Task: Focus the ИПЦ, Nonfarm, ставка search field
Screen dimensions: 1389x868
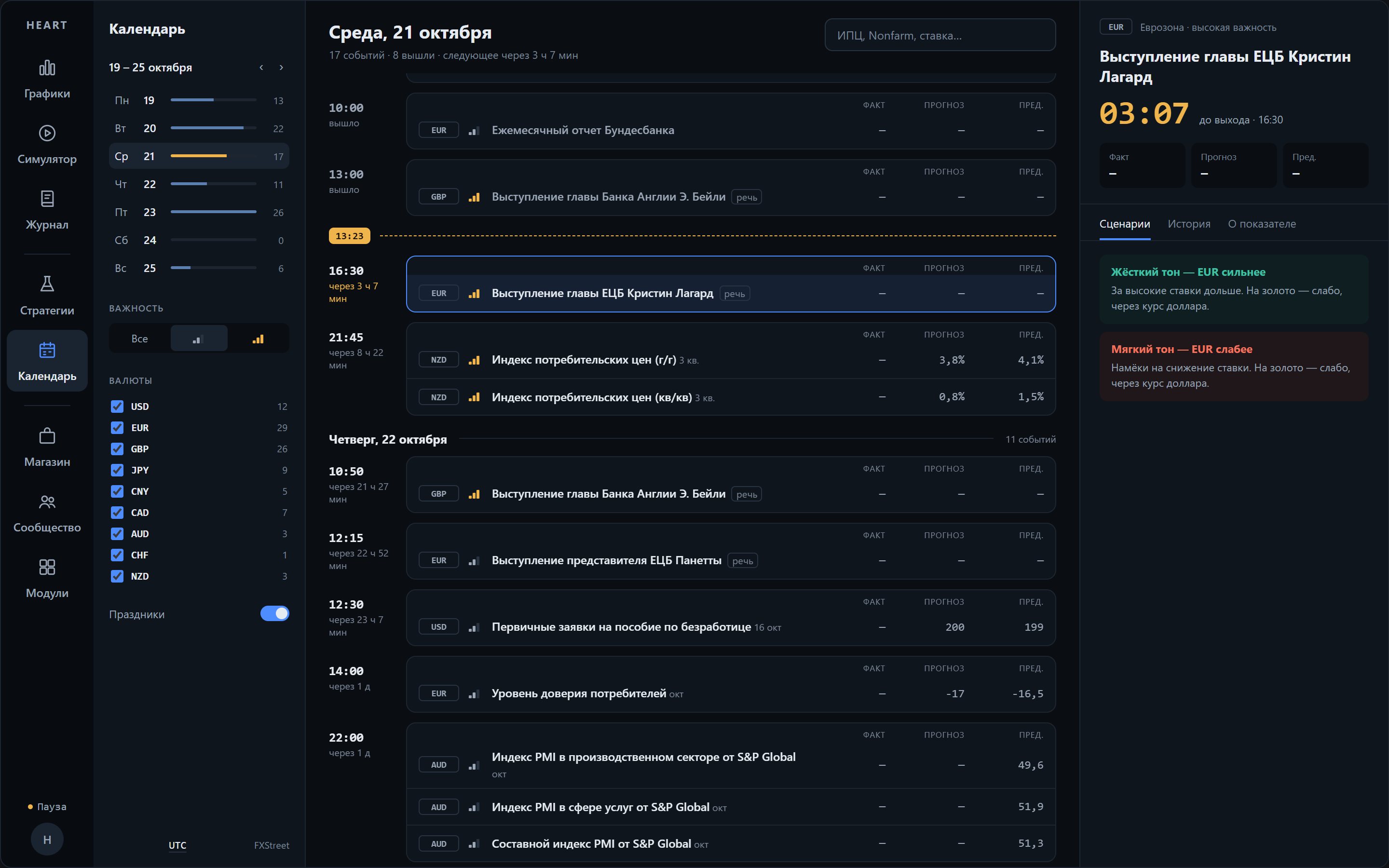Action: [x=940, y=35]
